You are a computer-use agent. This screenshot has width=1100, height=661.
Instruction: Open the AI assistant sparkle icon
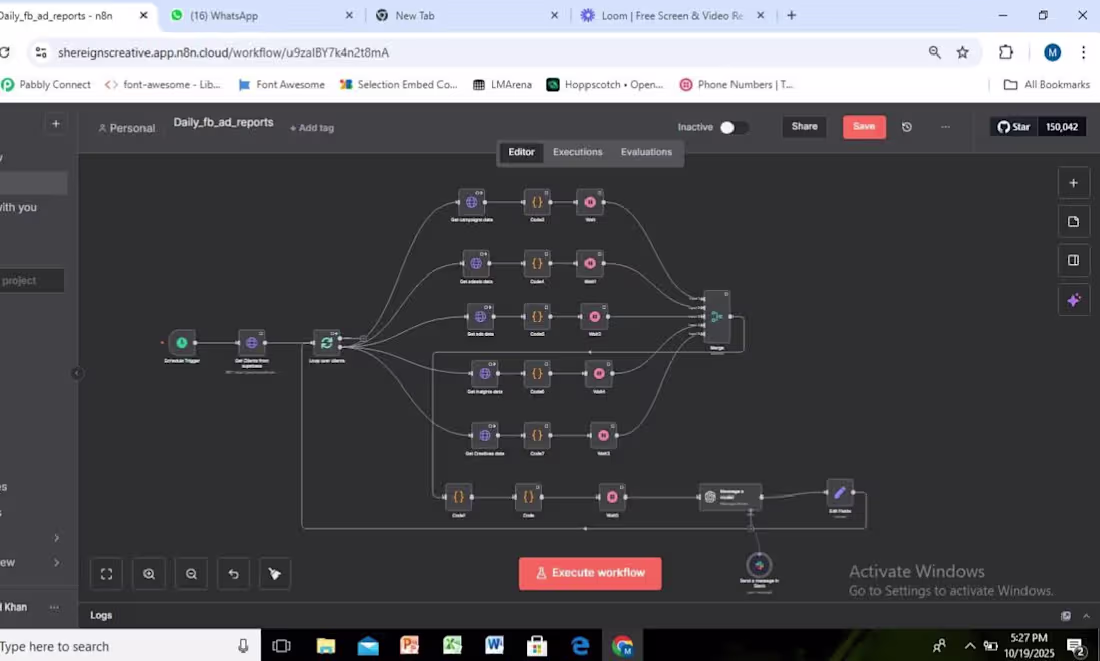[1073, 300]
